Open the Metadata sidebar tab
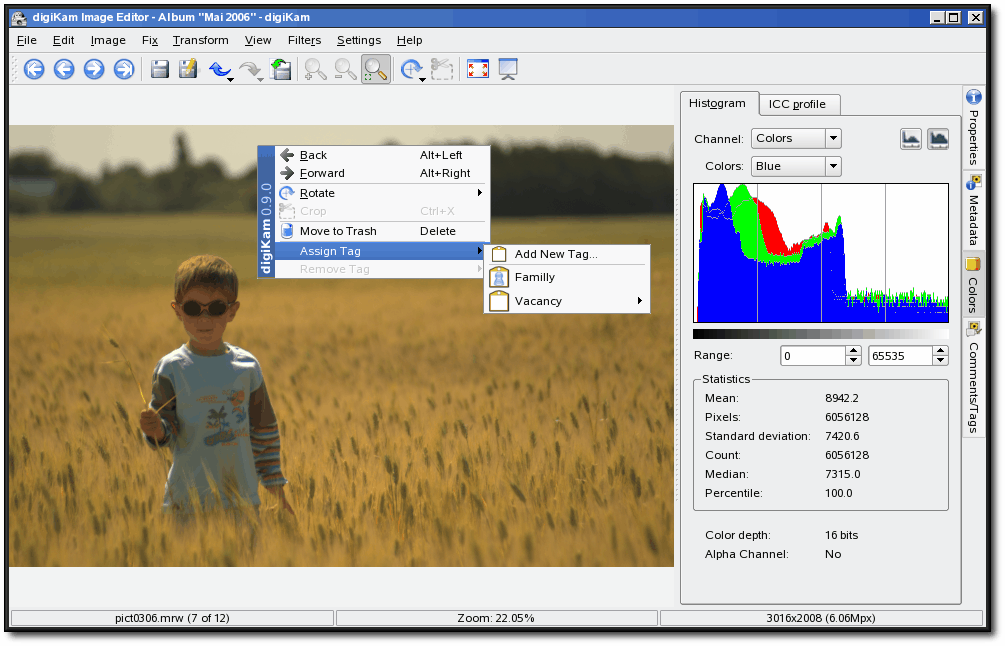 point(974,212)
